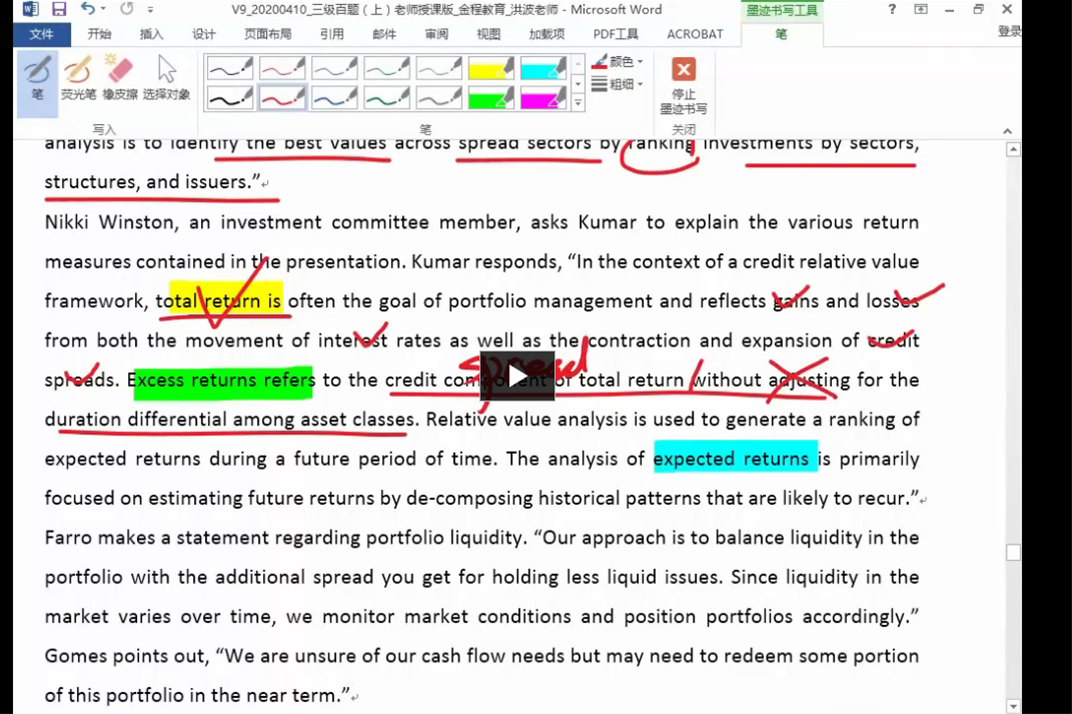
Task: Play the video using center play button
Action: click(x=517, y=377)
